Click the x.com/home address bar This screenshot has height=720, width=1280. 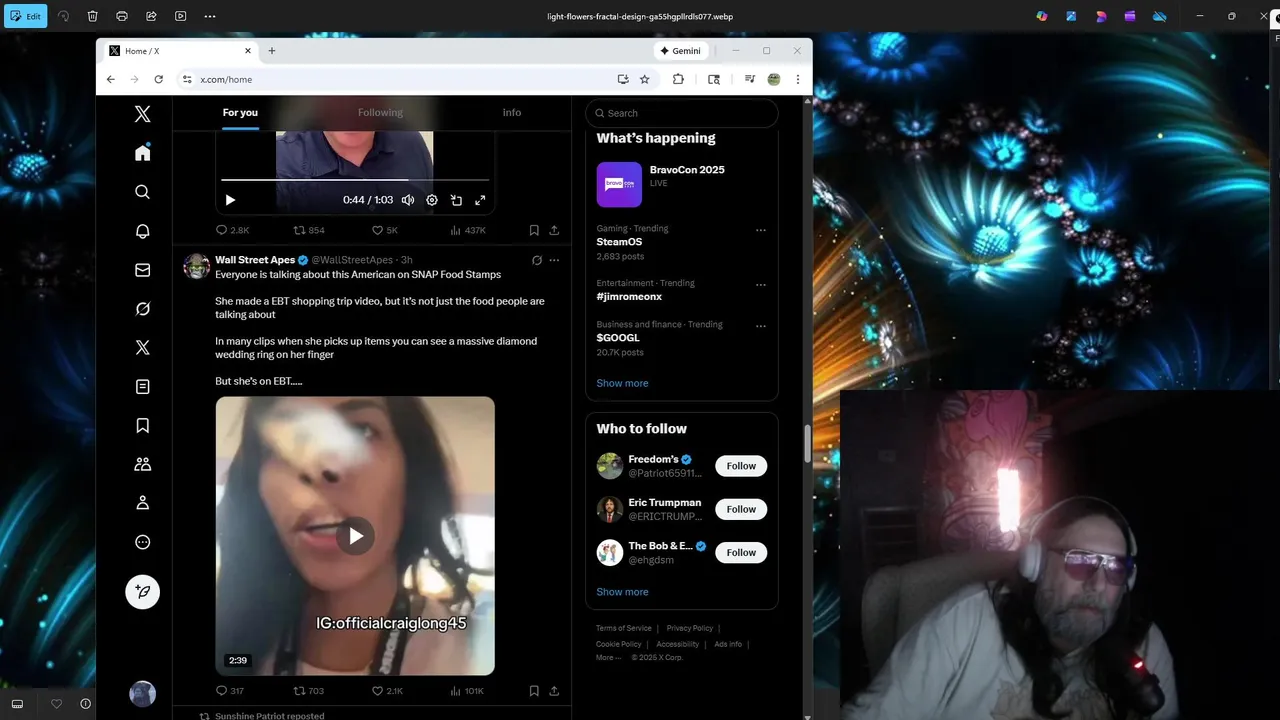400,79
